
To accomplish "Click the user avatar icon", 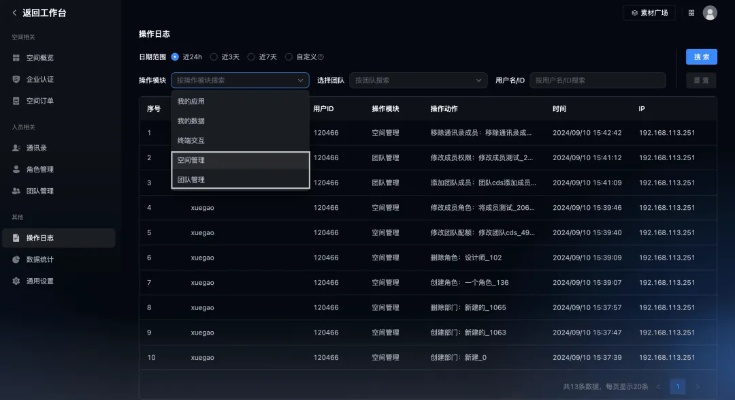I will (710, 13).
